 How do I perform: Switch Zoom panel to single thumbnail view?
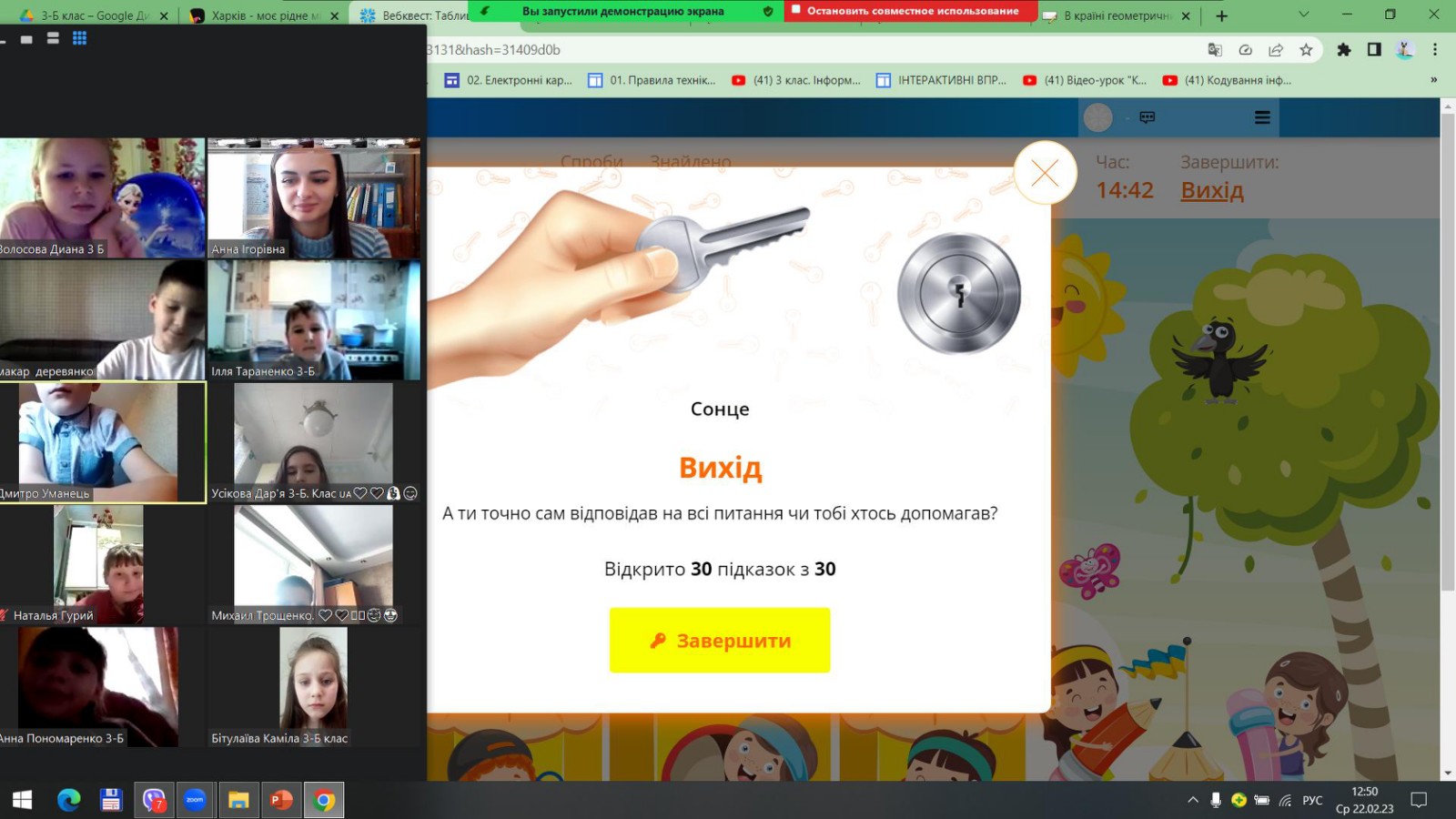pos(26,39)
